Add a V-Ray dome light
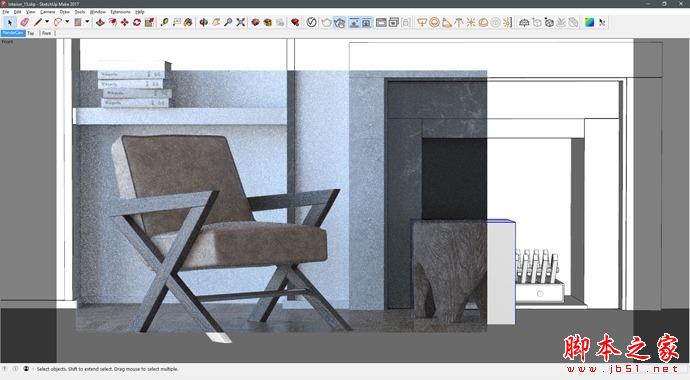The height and width of the screenshot is (380, 690). coord(483,22)
